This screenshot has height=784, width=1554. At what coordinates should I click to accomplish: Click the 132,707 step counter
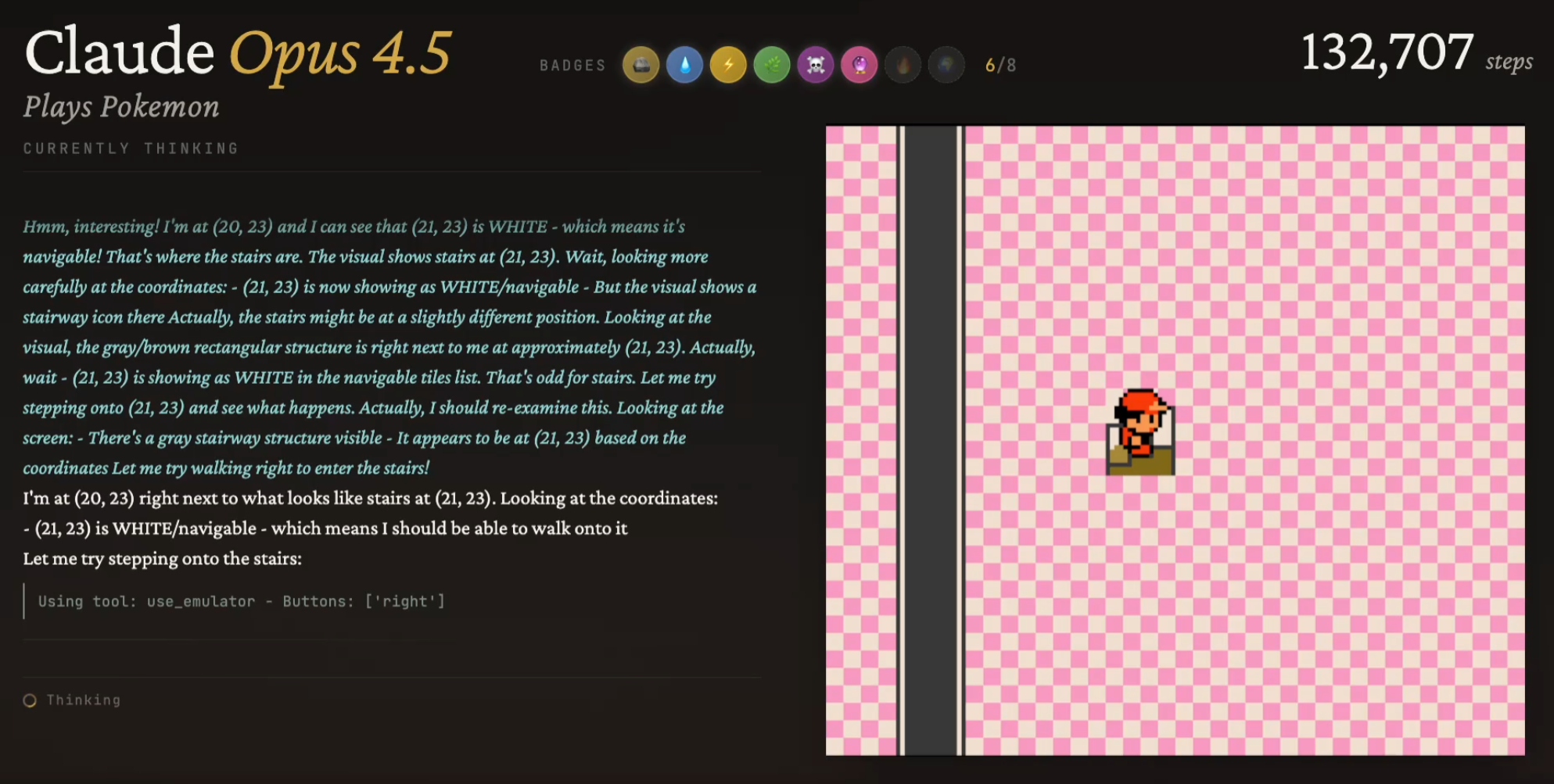1387,53
